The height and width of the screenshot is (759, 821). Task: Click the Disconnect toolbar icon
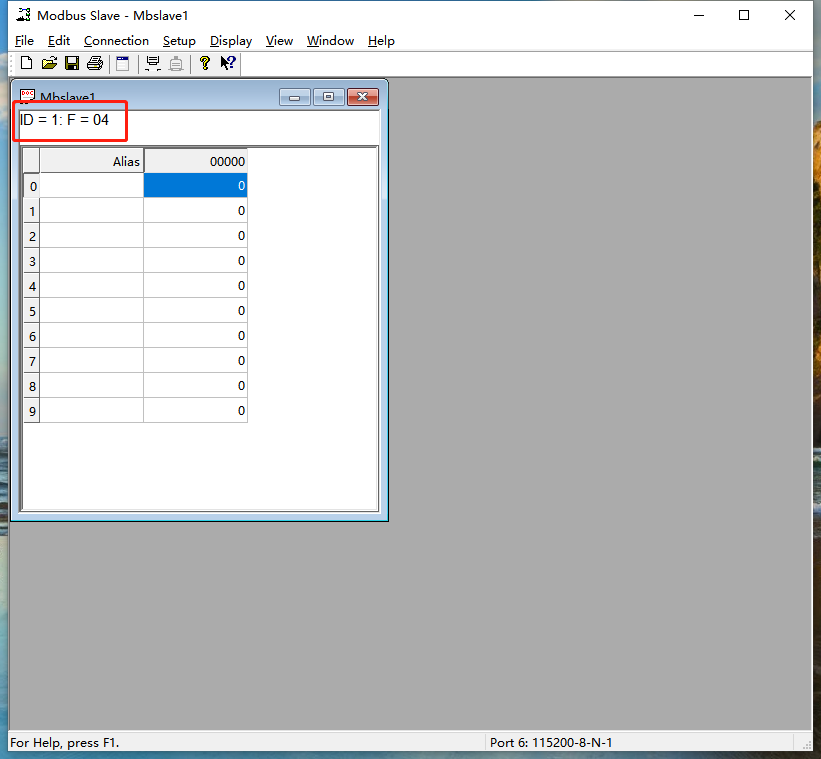[176, 64]
